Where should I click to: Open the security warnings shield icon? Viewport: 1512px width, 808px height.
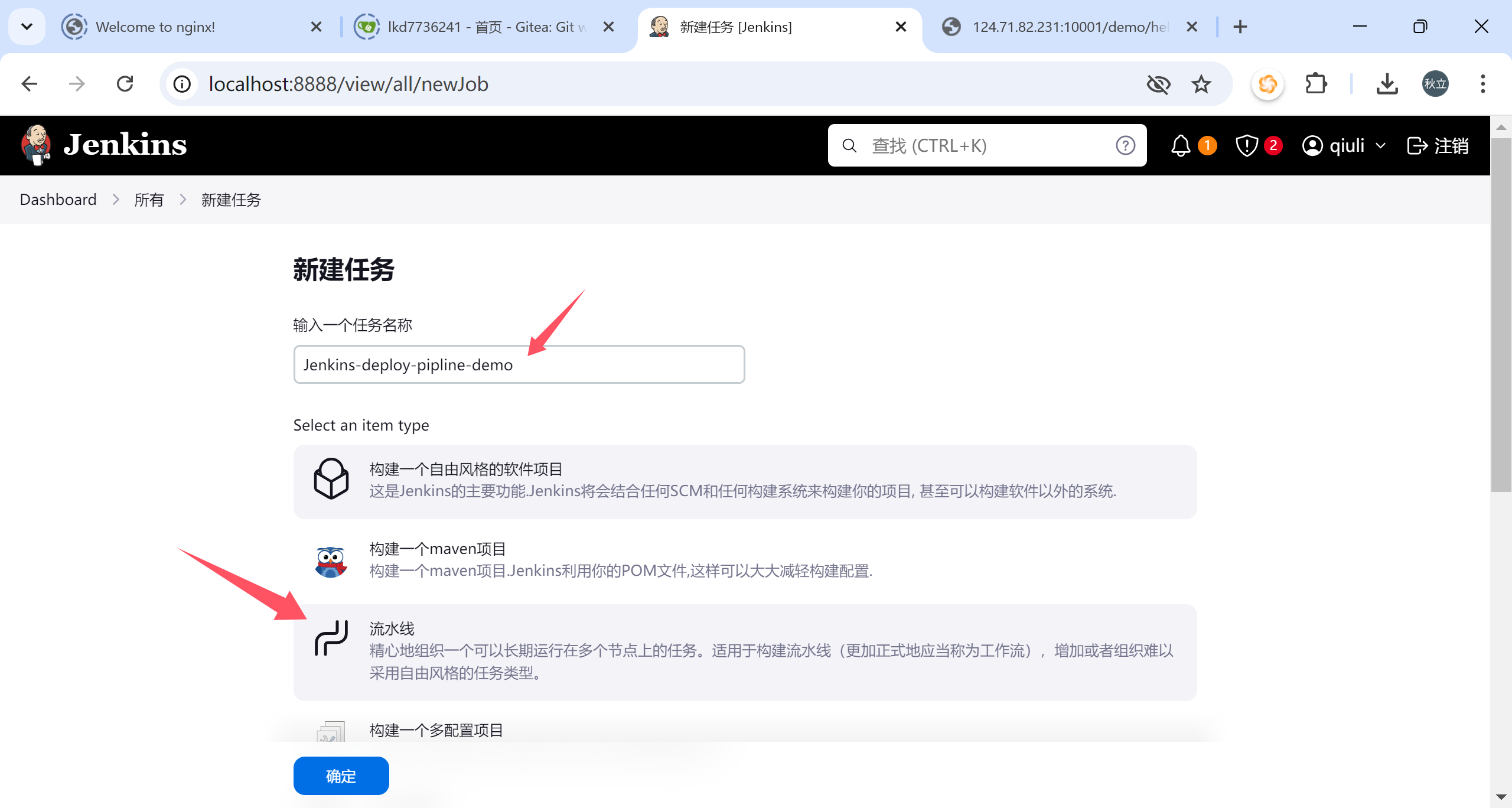pyautogui.click(x=1246, y=145)
